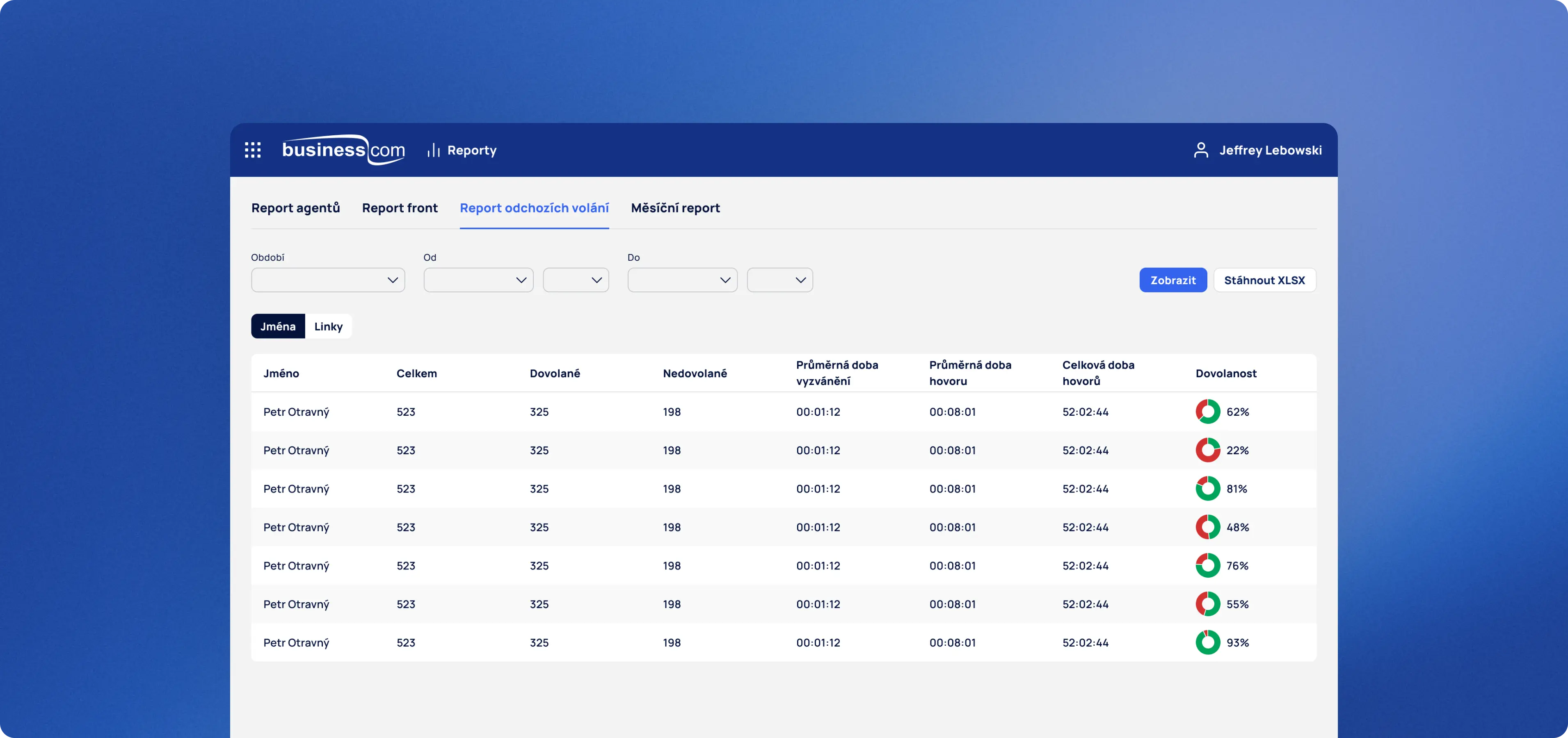Open the apps grid menu icon
1568x738 pixels.
pyautogui.click(x=253, y=150)
